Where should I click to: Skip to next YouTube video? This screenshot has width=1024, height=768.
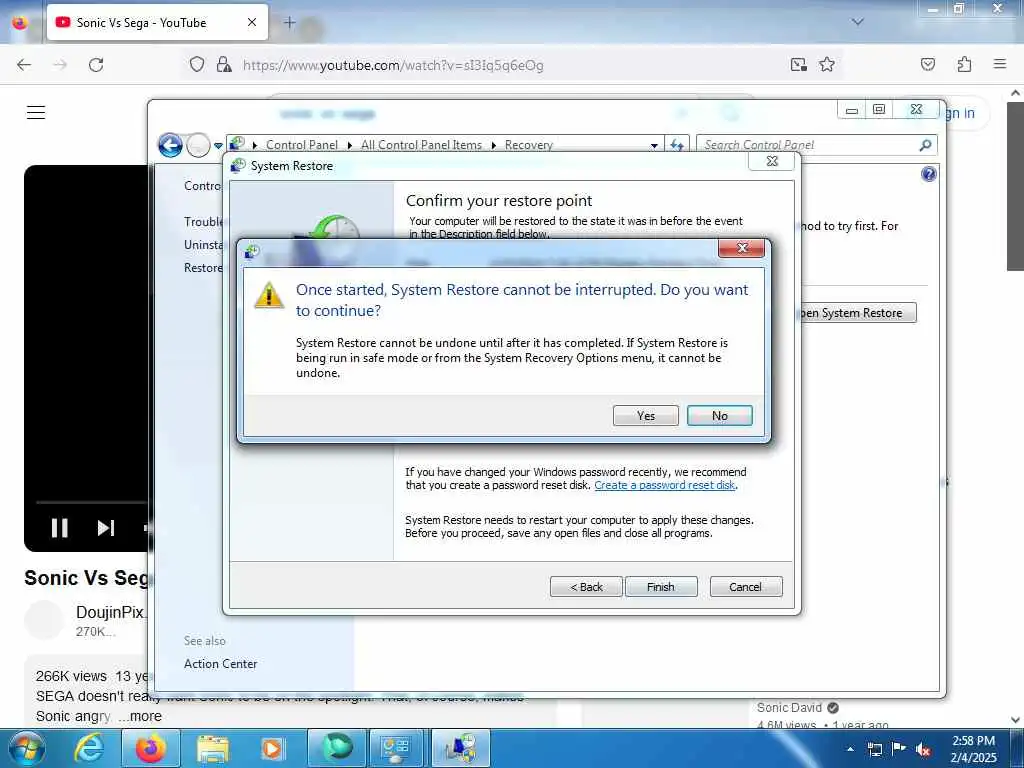click(x=106, y=528)
